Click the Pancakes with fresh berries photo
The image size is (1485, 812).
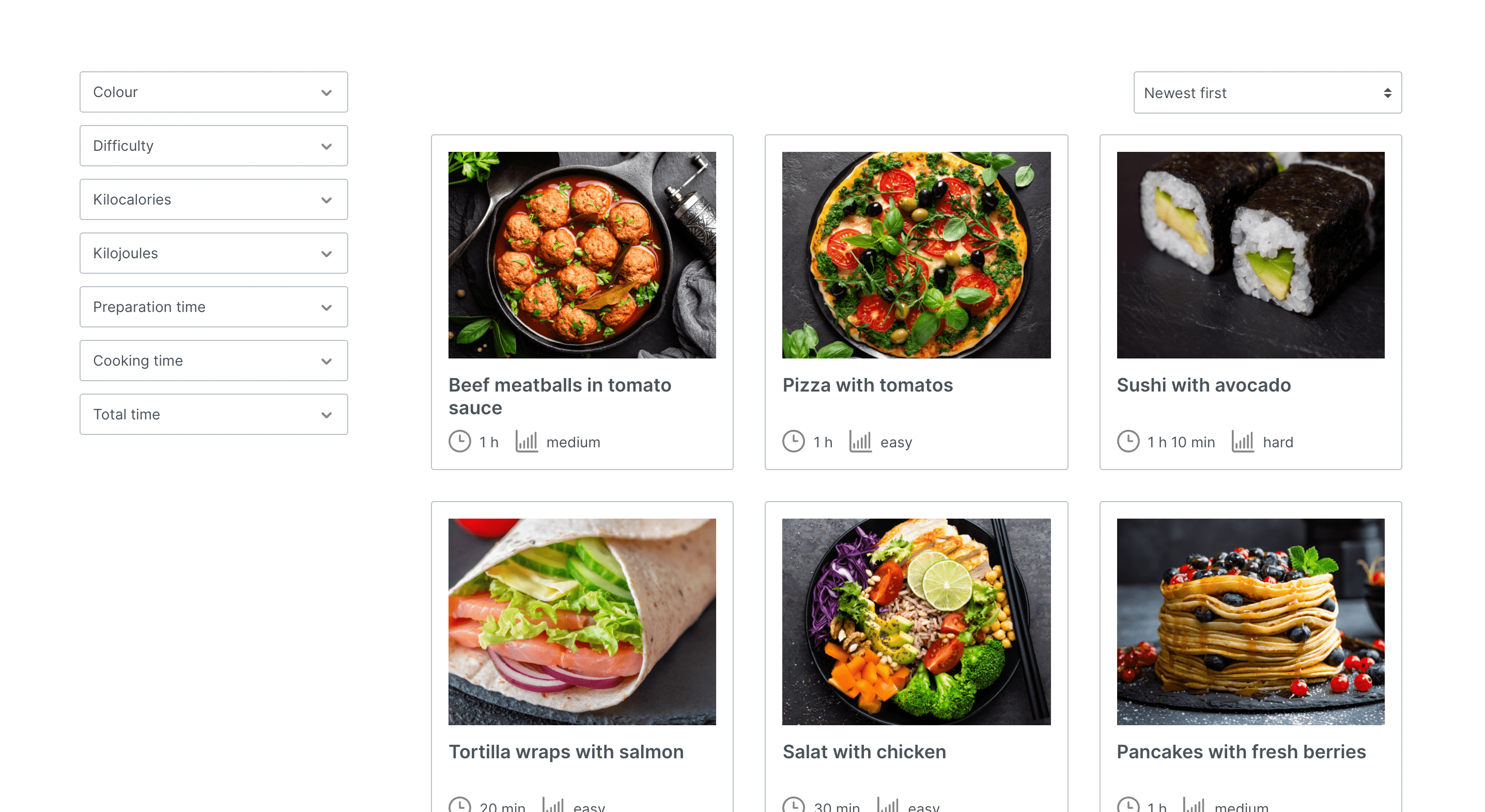click(x=1250, y=621)
